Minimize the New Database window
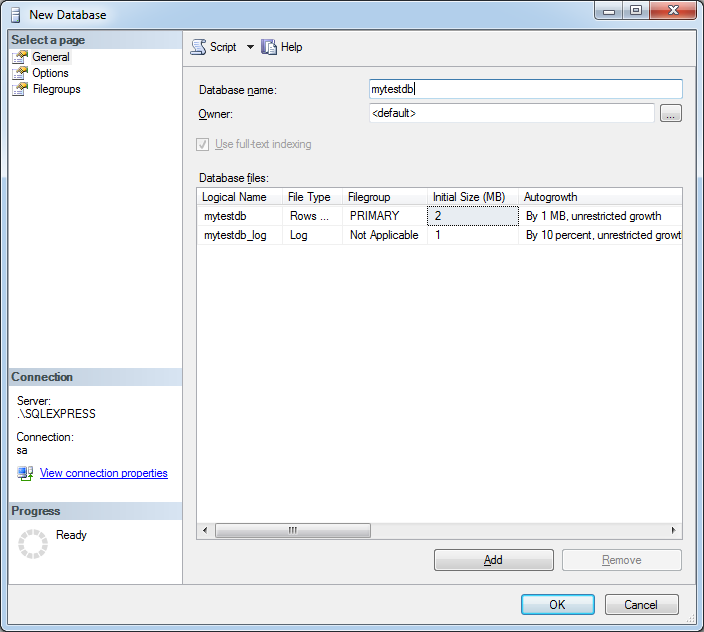Screen dimensions: 704x632 609,11
